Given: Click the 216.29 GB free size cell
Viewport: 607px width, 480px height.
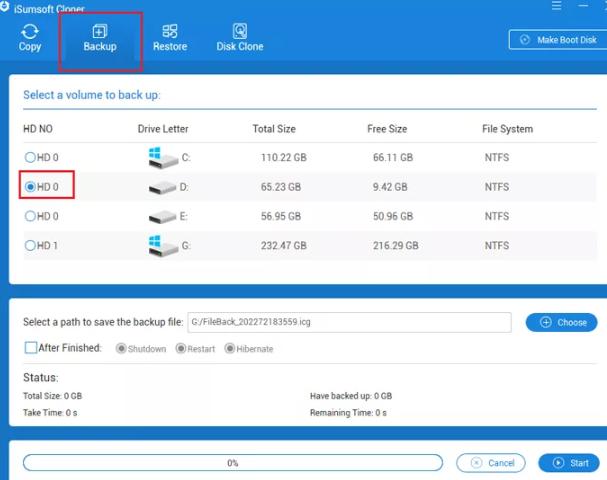Looking at the screenshot, I should tap(396, 246).
